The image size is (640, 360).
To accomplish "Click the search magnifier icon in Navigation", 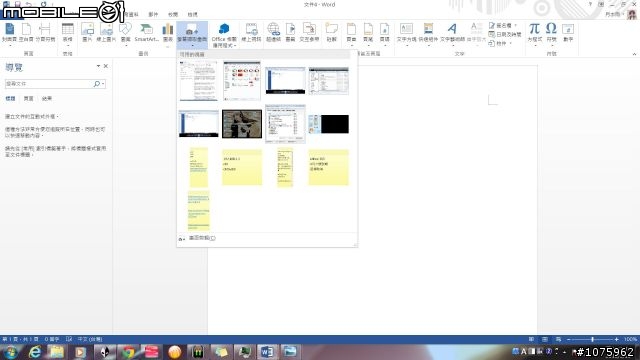I will pos(97,84).
